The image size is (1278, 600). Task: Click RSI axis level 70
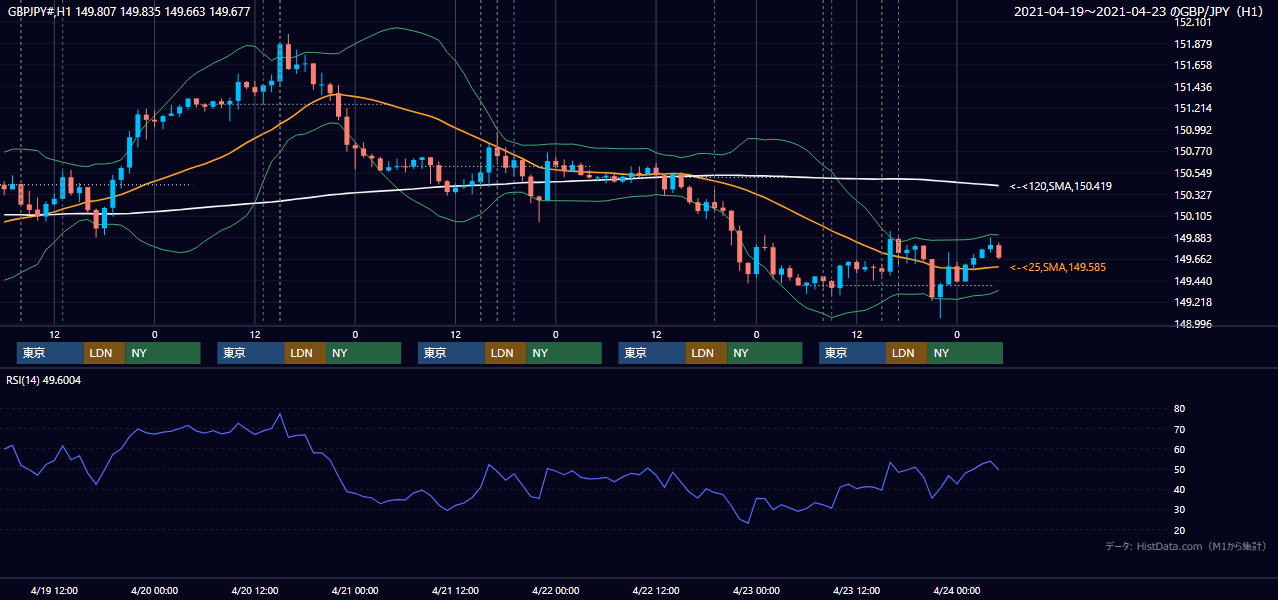click(x=1180, y=429)
